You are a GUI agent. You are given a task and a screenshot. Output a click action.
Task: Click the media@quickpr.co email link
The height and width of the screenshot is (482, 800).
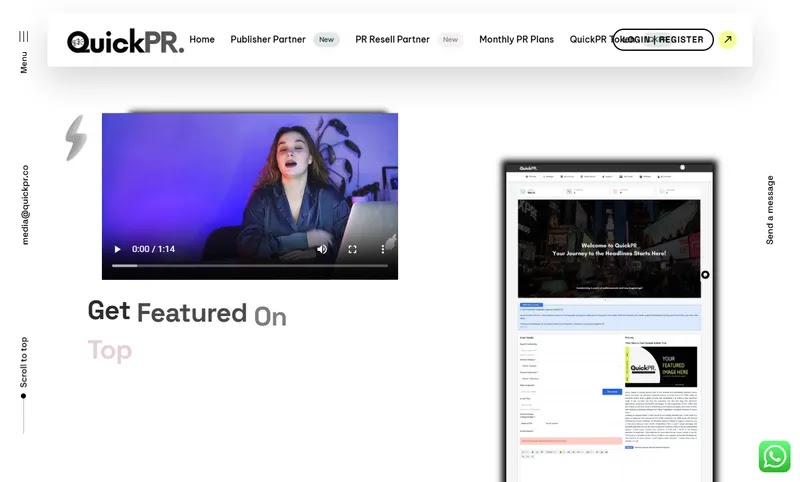tap(25, 205)
